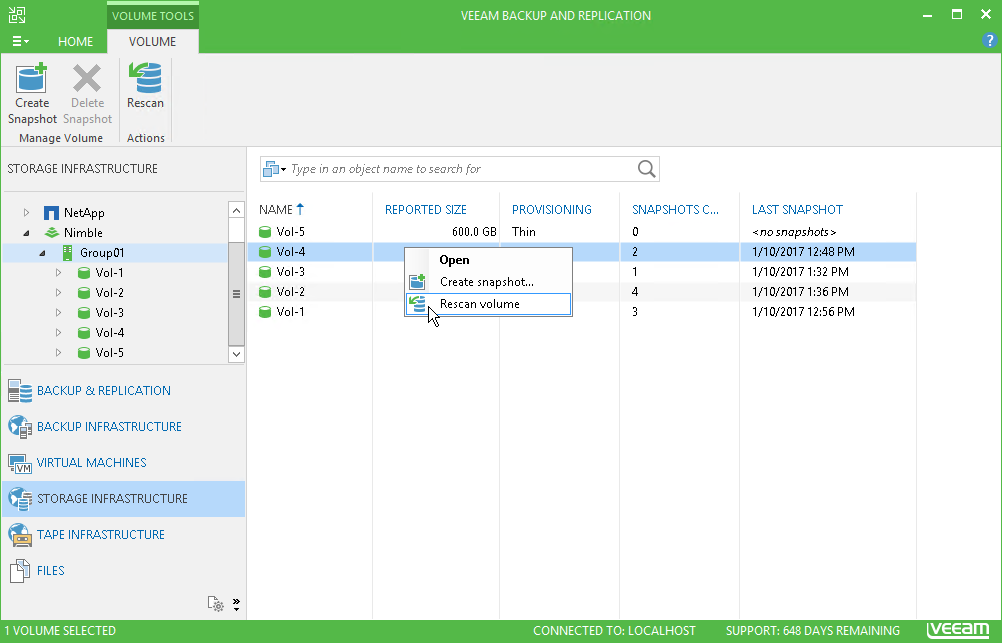Choose Create snapshot... in context menu
Screen dimensions: 1002x643
[x=488, y=282]
